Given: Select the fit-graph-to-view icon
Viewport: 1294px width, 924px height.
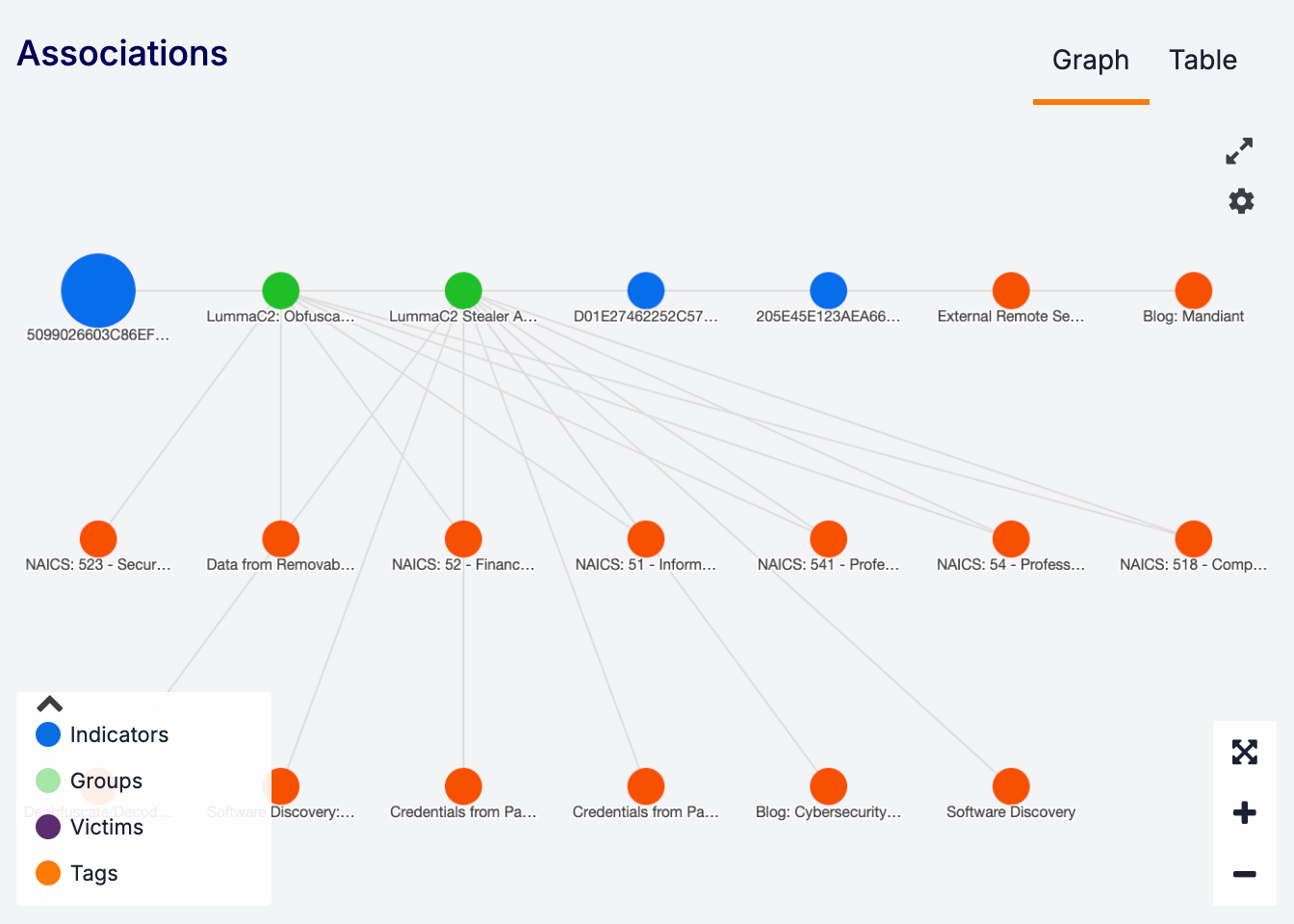Looking at the screenshot, I should pyautogui.click(x=1245, y=752).
